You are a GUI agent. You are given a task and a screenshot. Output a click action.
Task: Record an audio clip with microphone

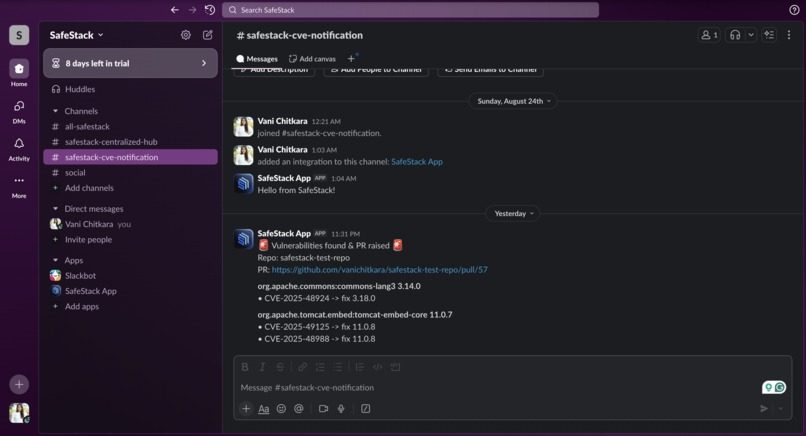click(341, 408)
